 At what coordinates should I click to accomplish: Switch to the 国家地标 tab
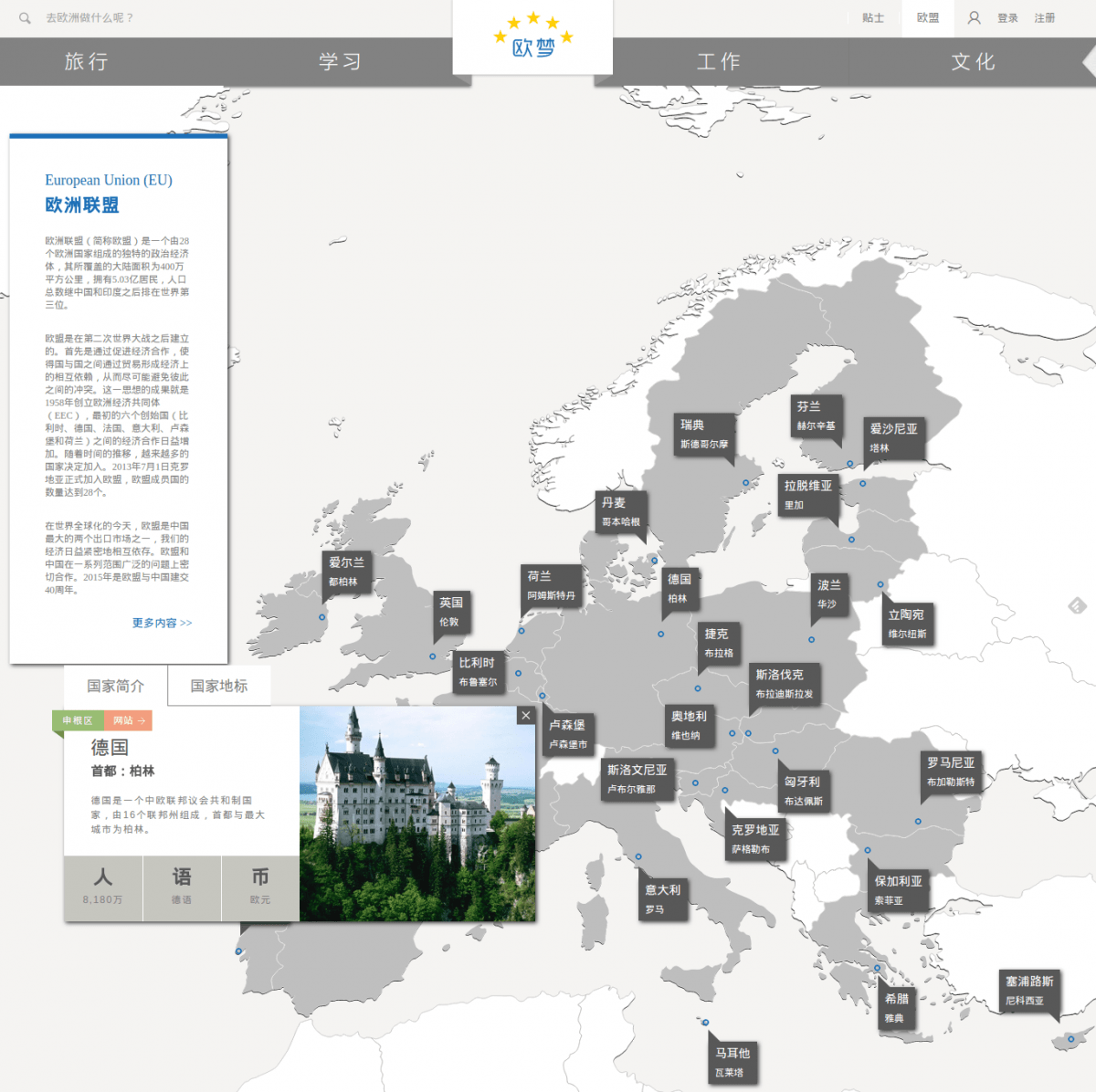click(x=219, y=686)
